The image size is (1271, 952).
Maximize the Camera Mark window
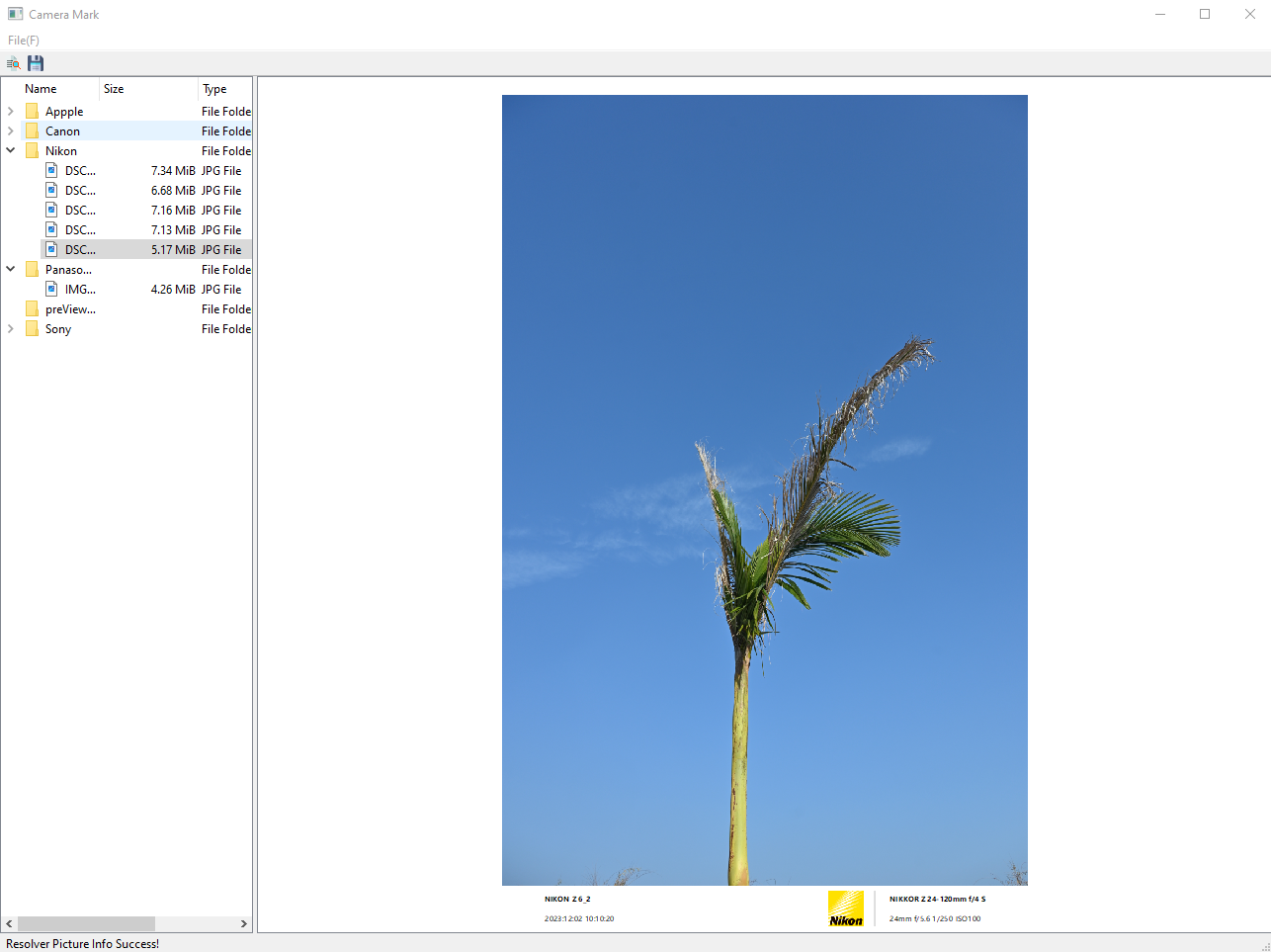1205,14
